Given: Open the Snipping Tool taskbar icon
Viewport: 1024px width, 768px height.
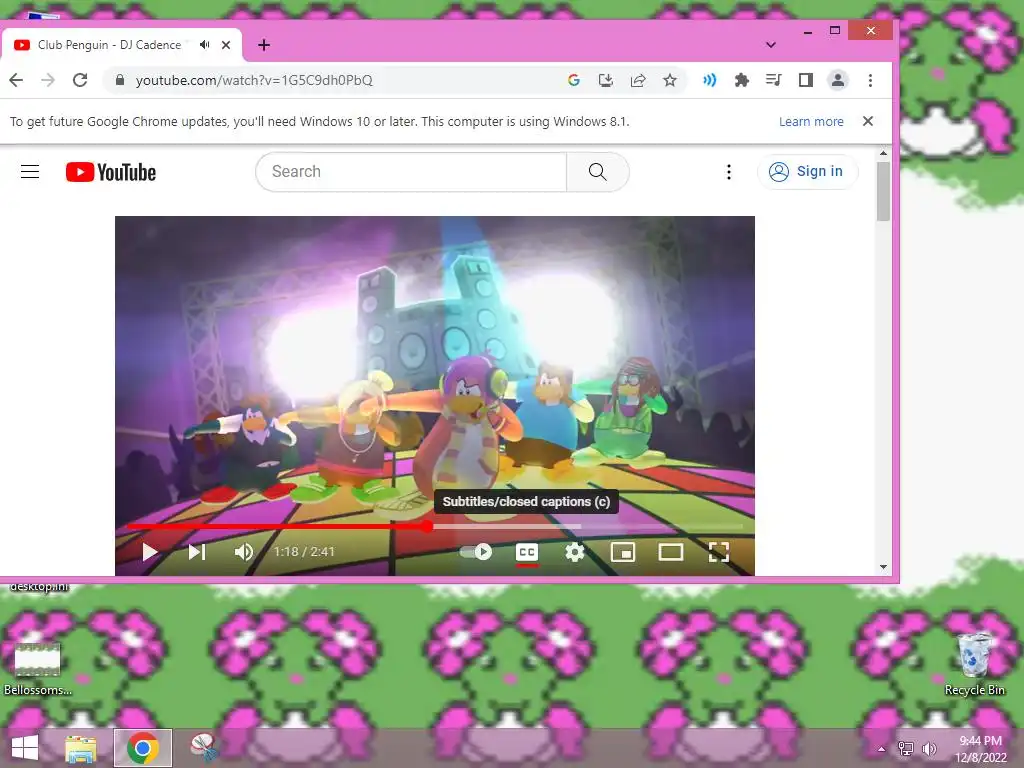Looking at the screenshot, I should (204, 748).
